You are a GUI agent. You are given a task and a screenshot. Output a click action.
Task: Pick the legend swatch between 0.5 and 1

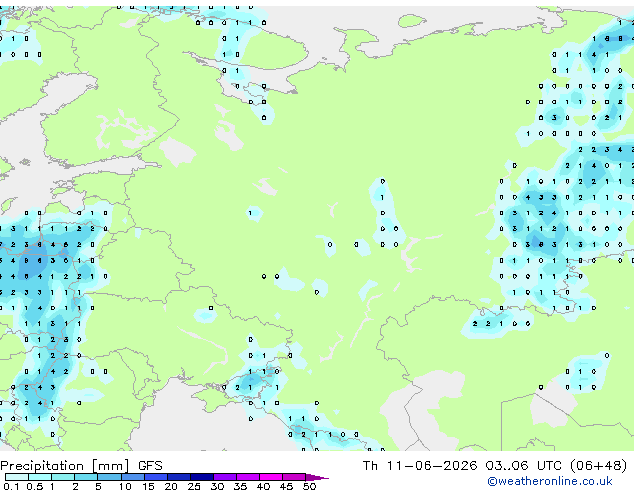40,477
